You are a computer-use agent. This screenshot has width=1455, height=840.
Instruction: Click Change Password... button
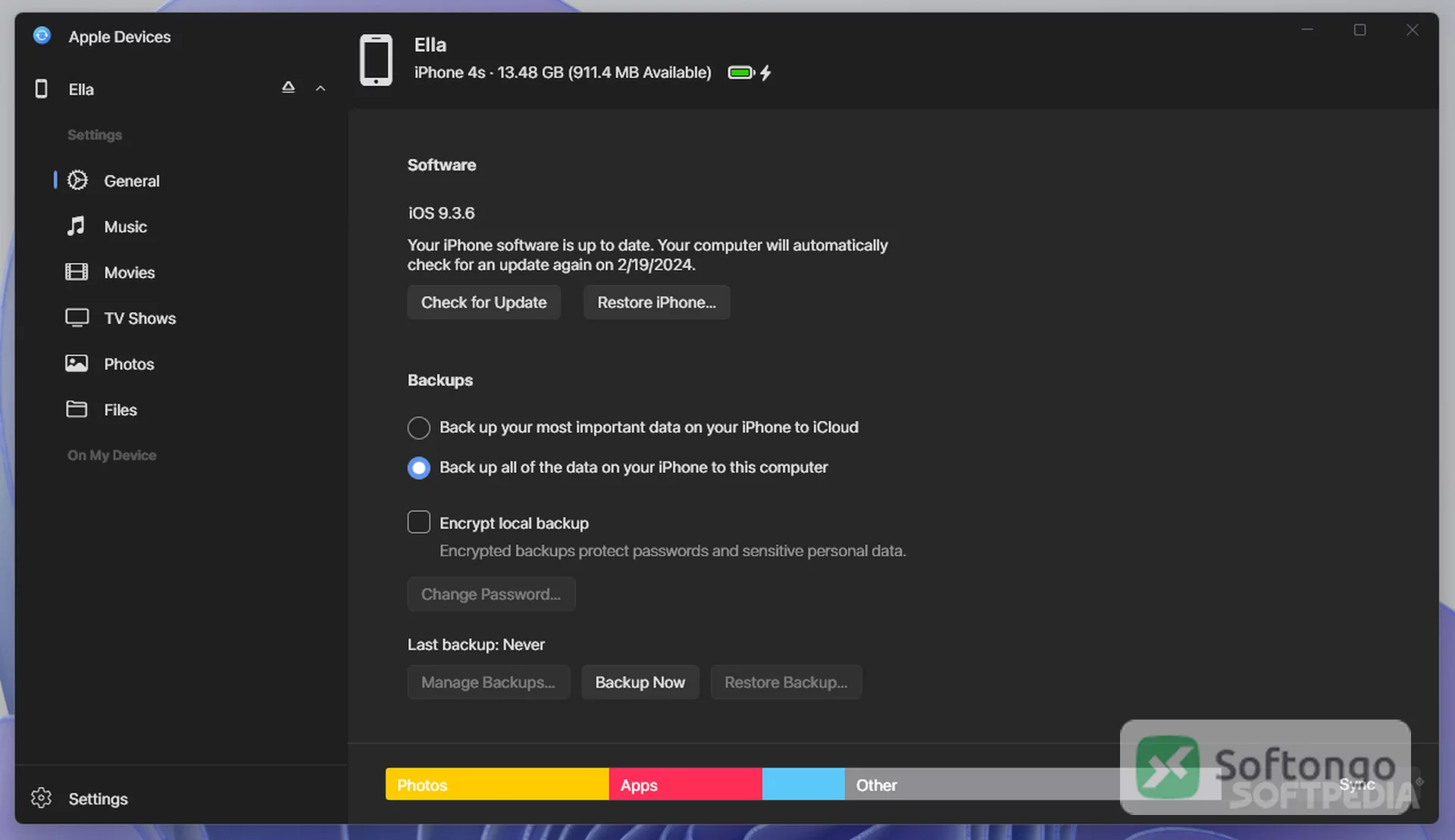pyautogui.click(x=491, y=594)
